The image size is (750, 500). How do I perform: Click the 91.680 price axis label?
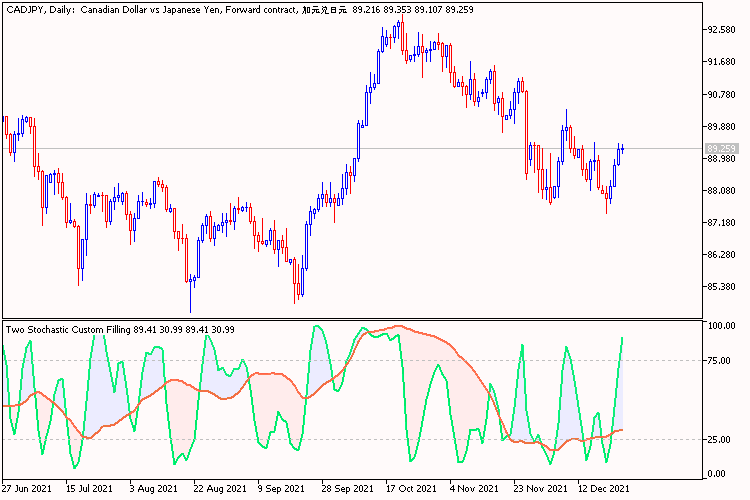[x=721, y=62]
